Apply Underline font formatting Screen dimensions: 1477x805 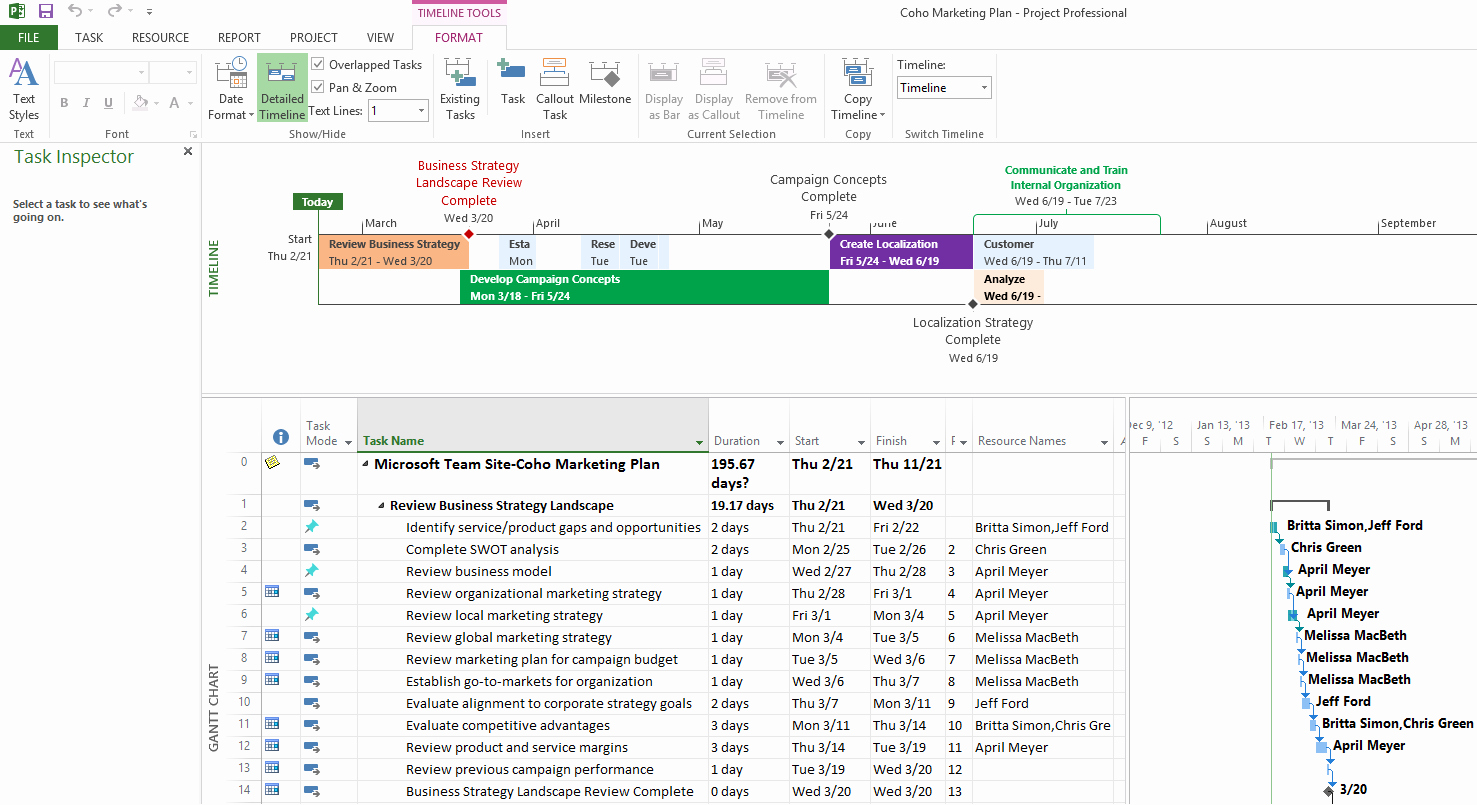pyautogui.click(x=108, y=103)
